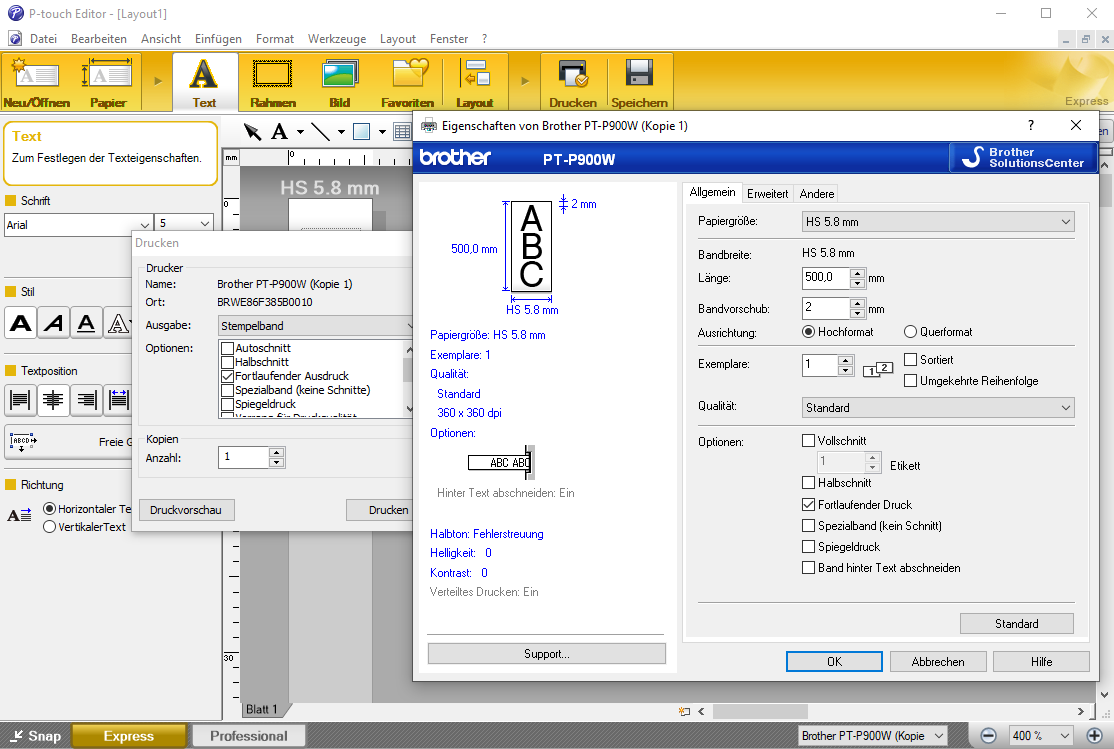The width and height of the screenshot is (1114, 749).
Task: Open the Ausgabe Stempelband dropdown
Action: [315, 325]
